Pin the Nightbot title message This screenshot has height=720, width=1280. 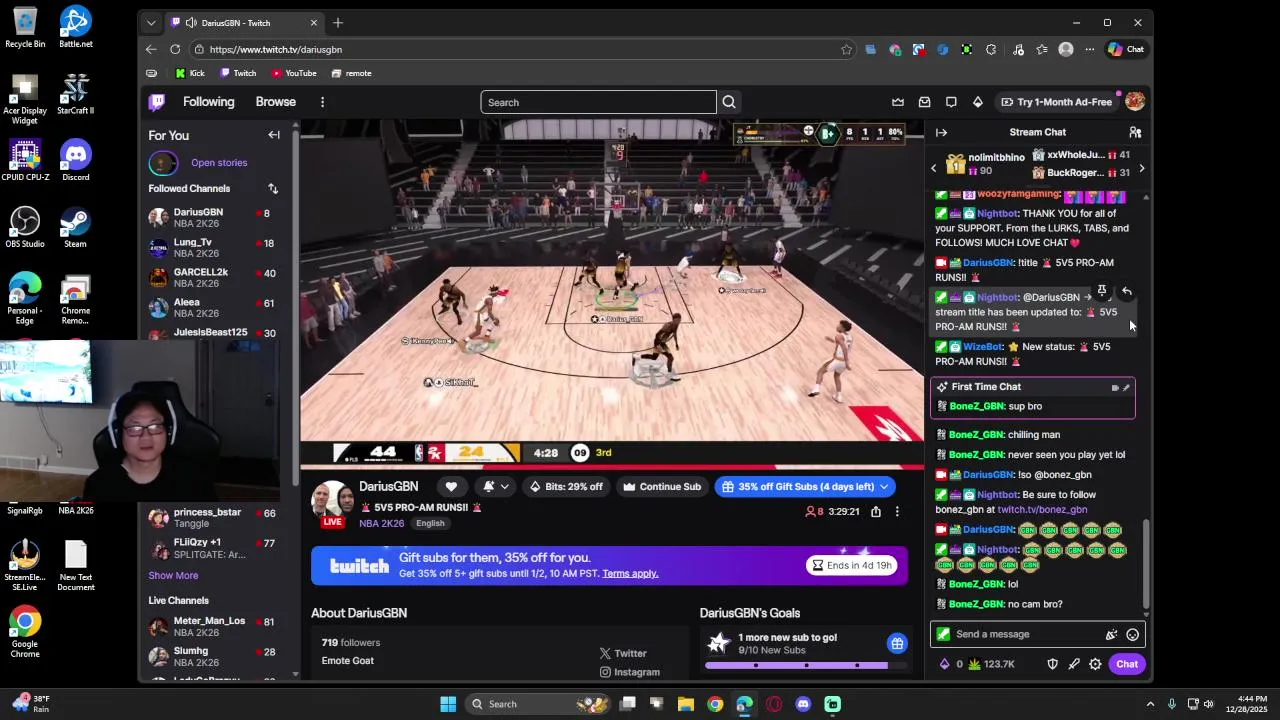(x=1102, y=291)
